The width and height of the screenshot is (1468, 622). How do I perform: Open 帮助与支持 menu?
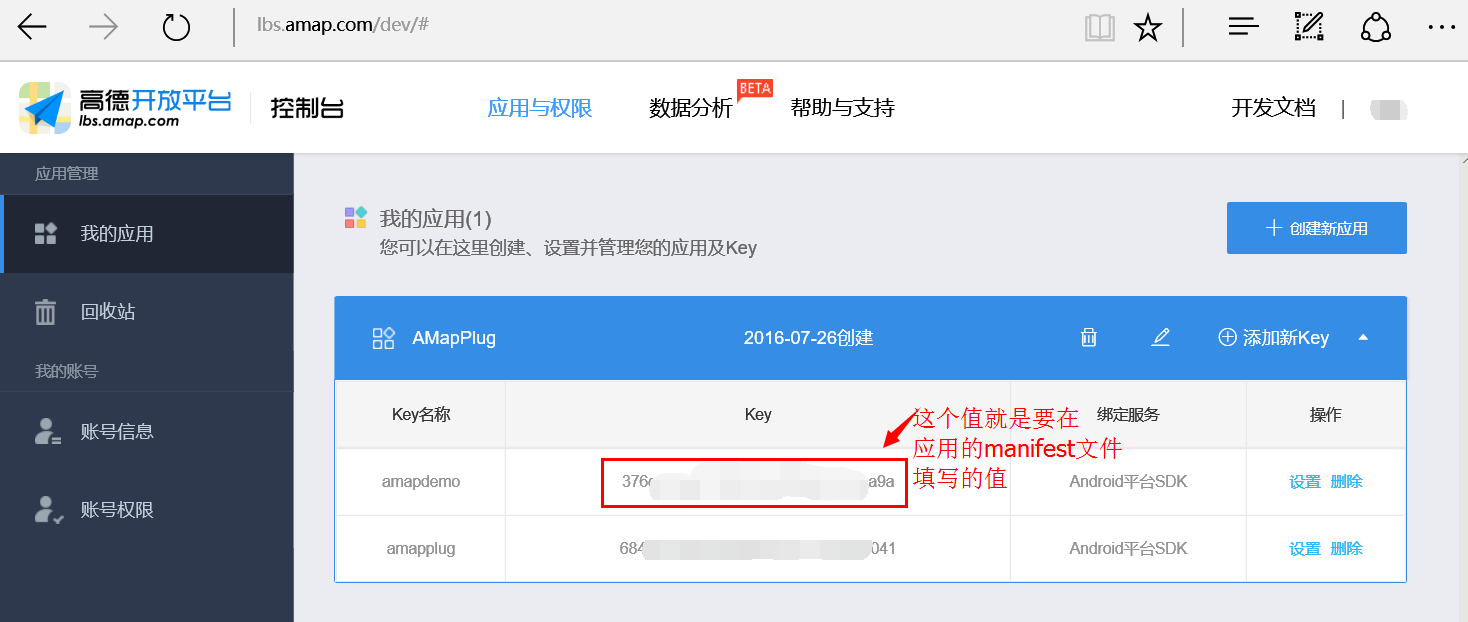tap(842, 108)
